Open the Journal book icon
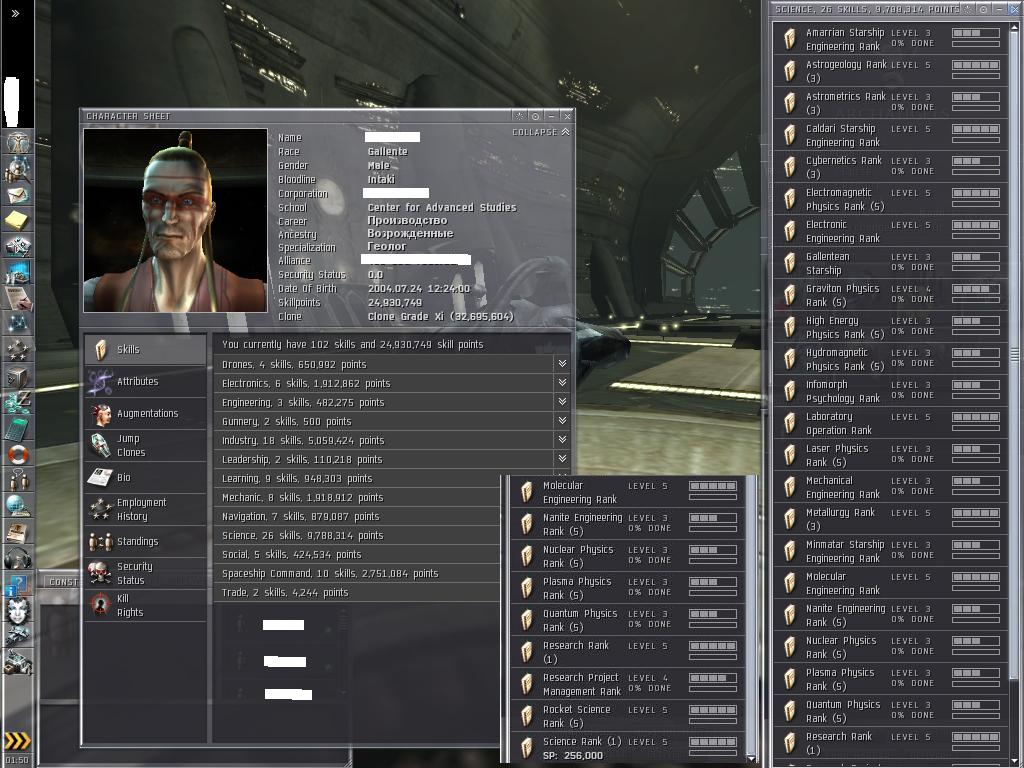This screenshot has width=1024, height=768. [x=18, y=532]
